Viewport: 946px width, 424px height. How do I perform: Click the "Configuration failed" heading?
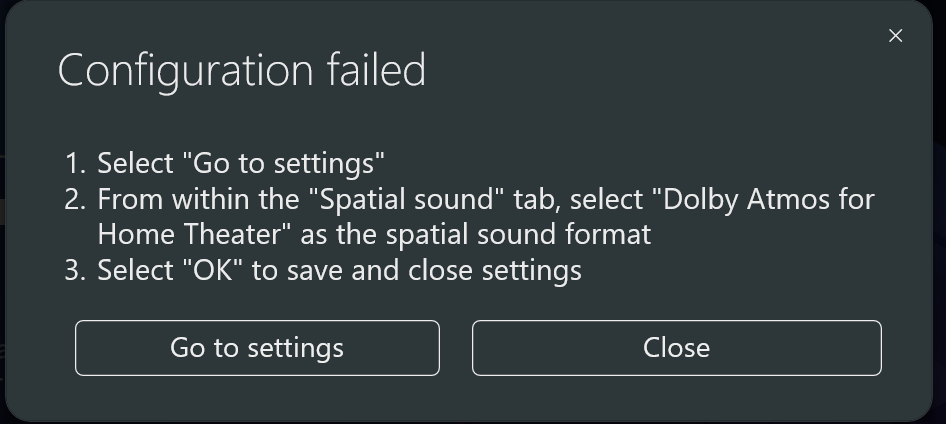[x=241, y=71]
